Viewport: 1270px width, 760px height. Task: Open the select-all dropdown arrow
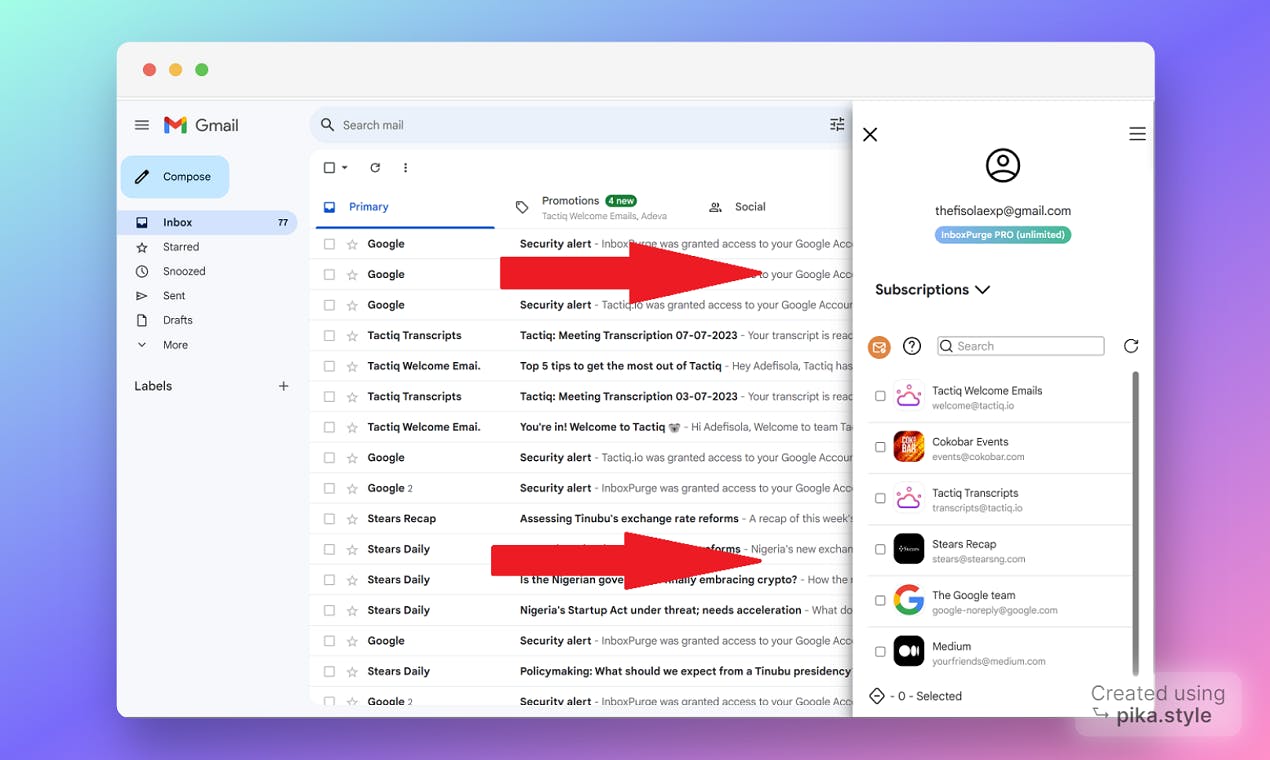click(345, 168)
